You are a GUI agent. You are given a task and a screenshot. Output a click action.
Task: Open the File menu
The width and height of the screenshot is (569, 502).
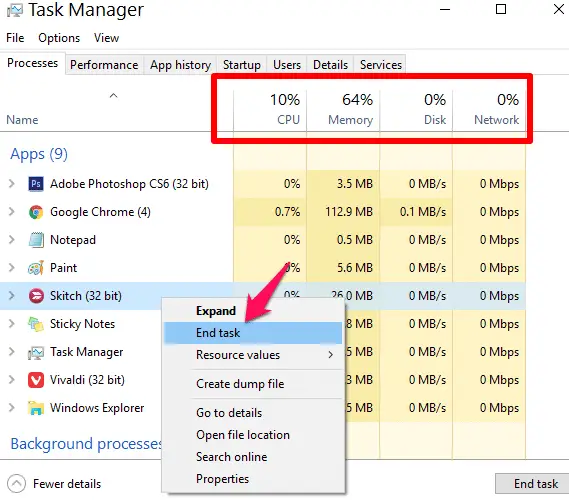pyautogui.click(x=15, y=38)
